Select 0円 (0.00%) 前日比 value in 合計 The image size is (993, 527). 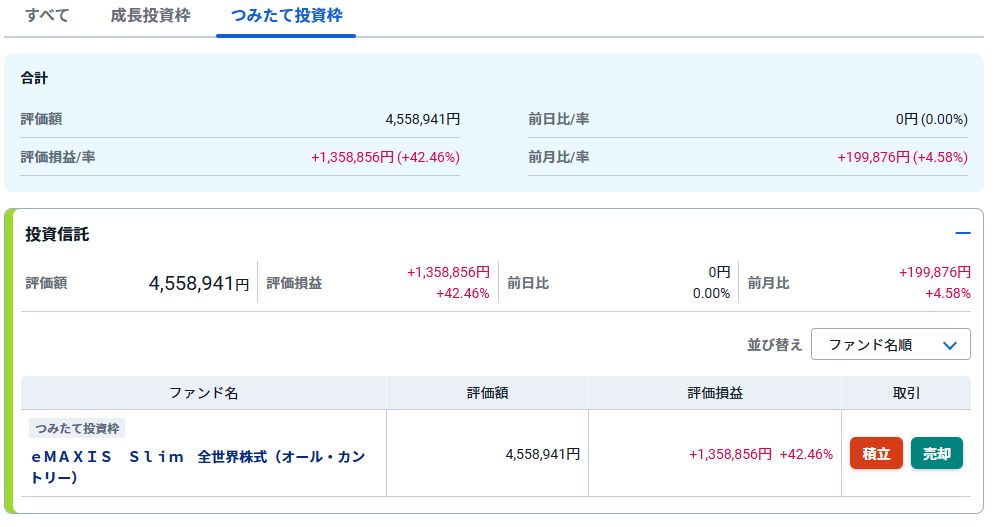(932, 119)
